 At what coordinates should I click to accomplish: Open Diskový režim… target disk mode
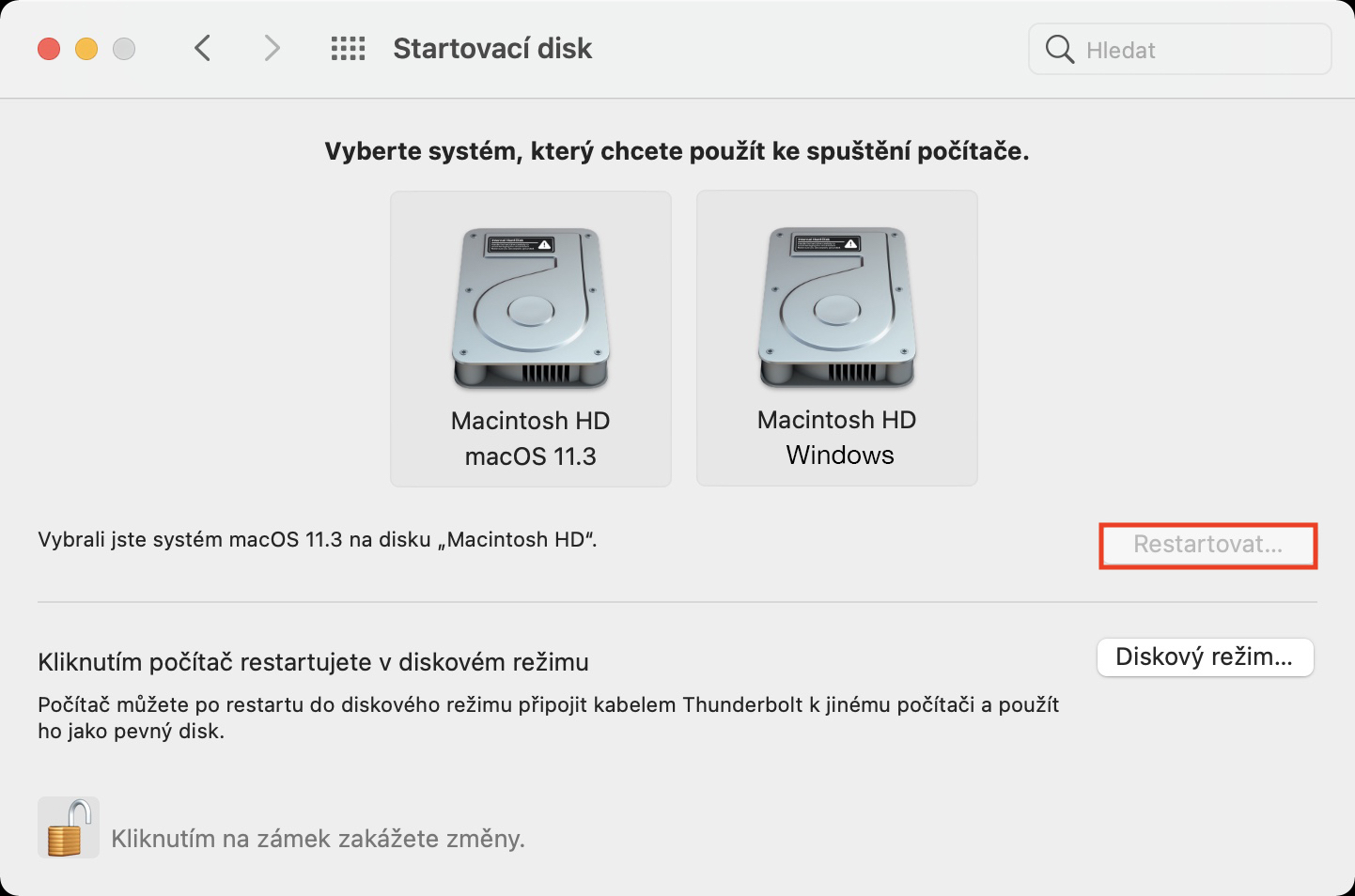click(1205, 657)
